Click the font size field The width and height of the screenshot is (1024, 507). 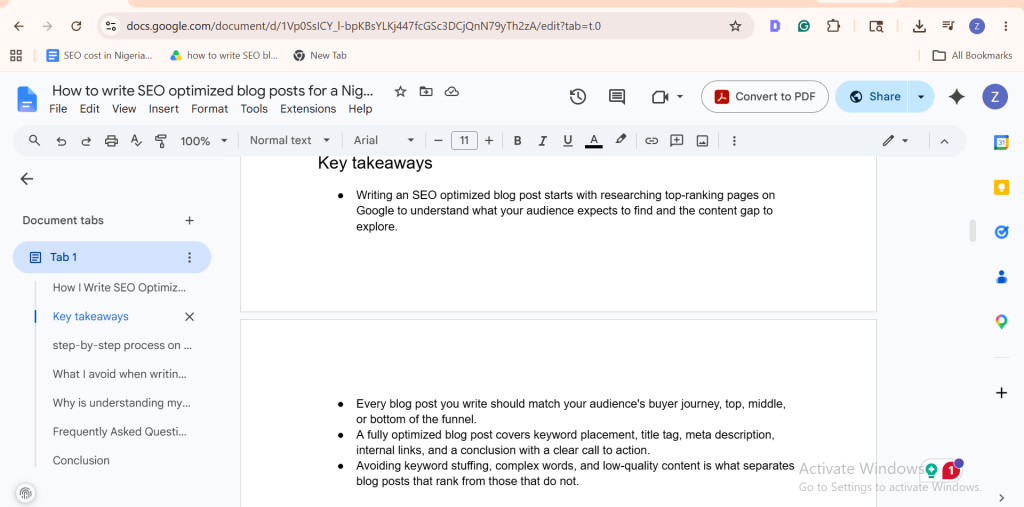pyautogui.click(x=464, y=140)
